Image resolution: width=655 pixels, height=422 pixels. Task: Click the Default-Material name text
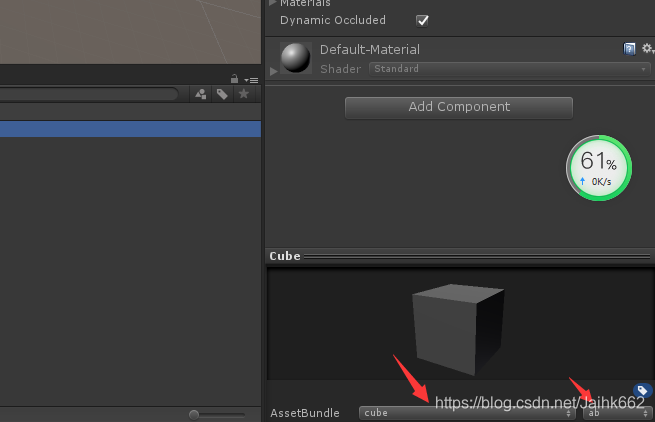[x=370, y=50]
